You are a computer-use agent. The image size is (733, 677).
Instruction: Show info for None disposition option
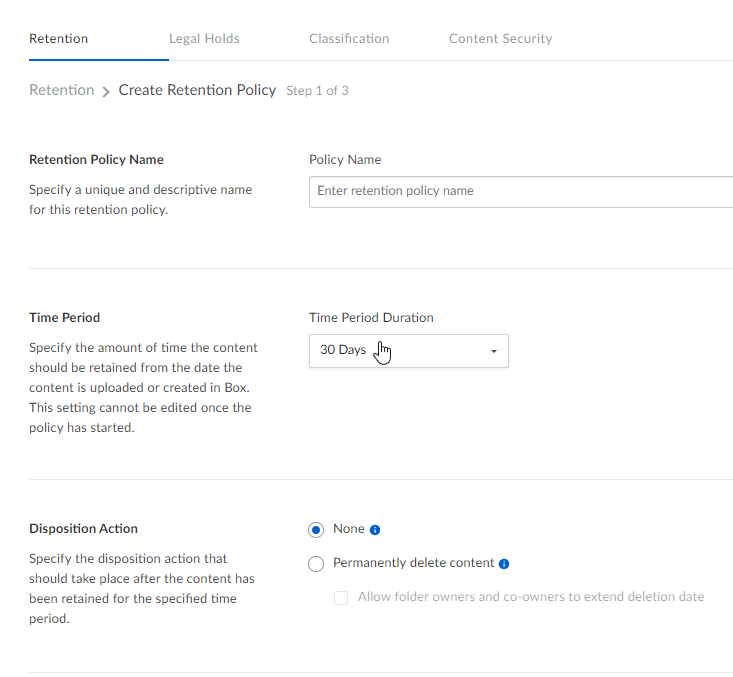click(x=375, y=530)
